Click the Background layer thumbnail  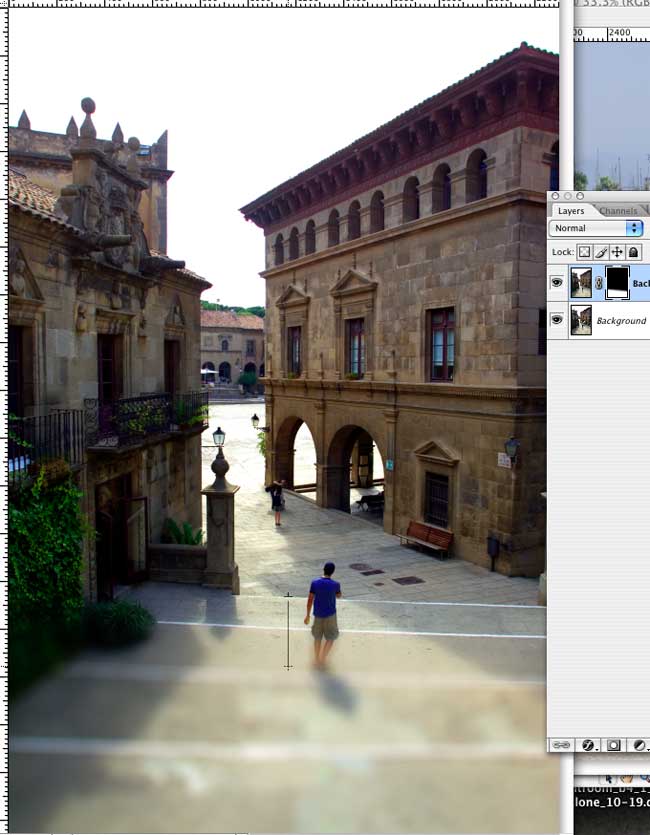click(x=581, y=320)
